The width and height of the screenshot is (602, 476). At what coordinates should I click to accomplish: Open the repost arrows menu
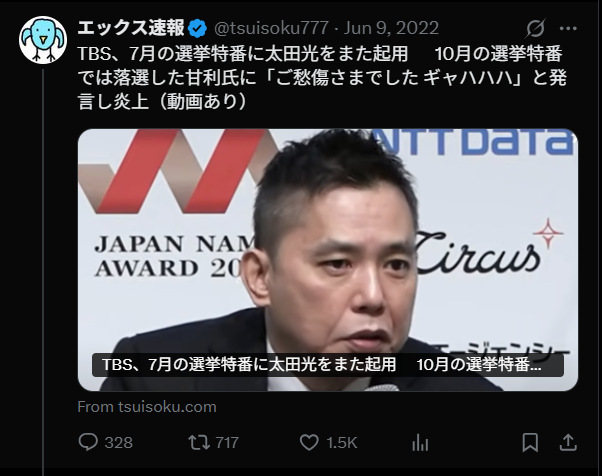click(x=199, y=443)
